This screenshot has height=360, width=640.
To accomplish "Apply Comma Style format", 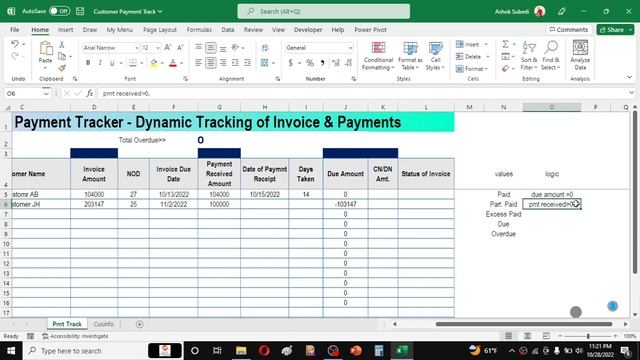I will [x=322, y=63].
